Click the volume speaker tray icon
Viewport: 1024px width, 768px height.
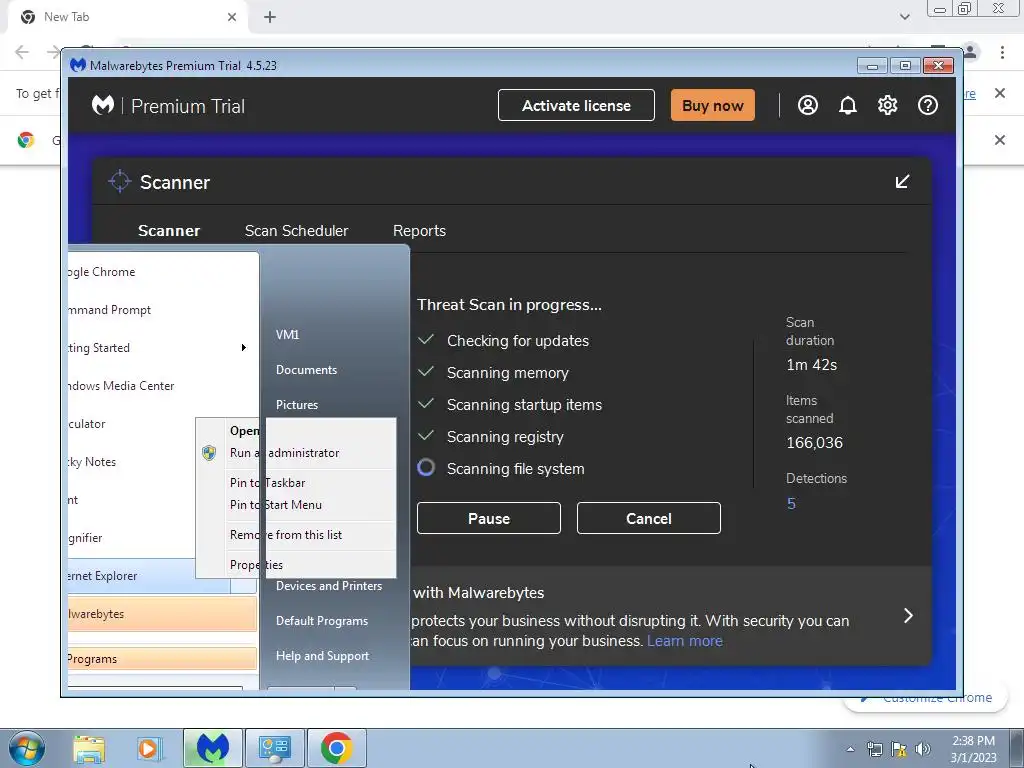coord(923,749)
